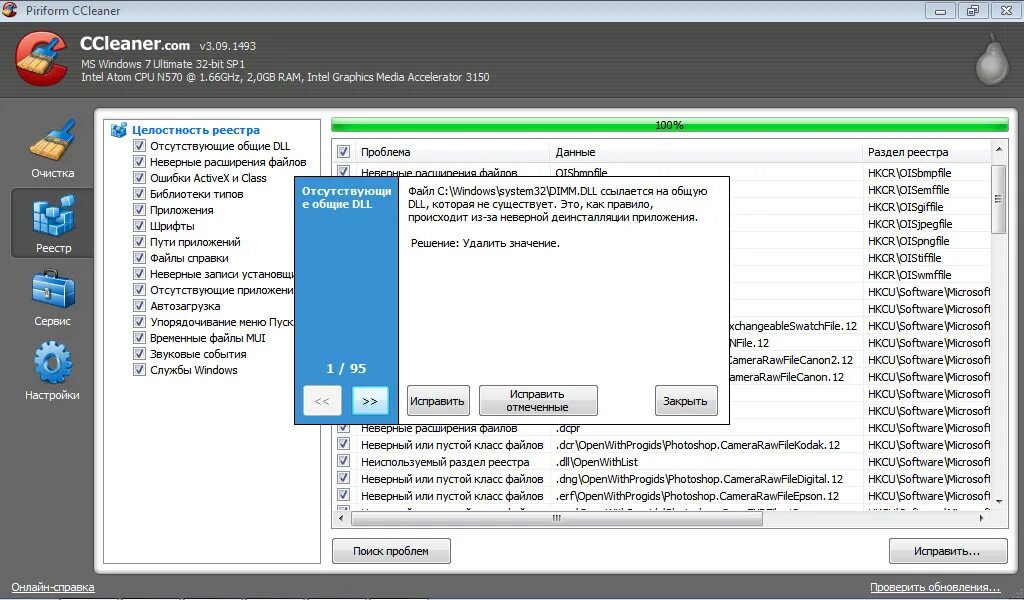Click the Упорядочивание меню Пуск label

point(222,322)
